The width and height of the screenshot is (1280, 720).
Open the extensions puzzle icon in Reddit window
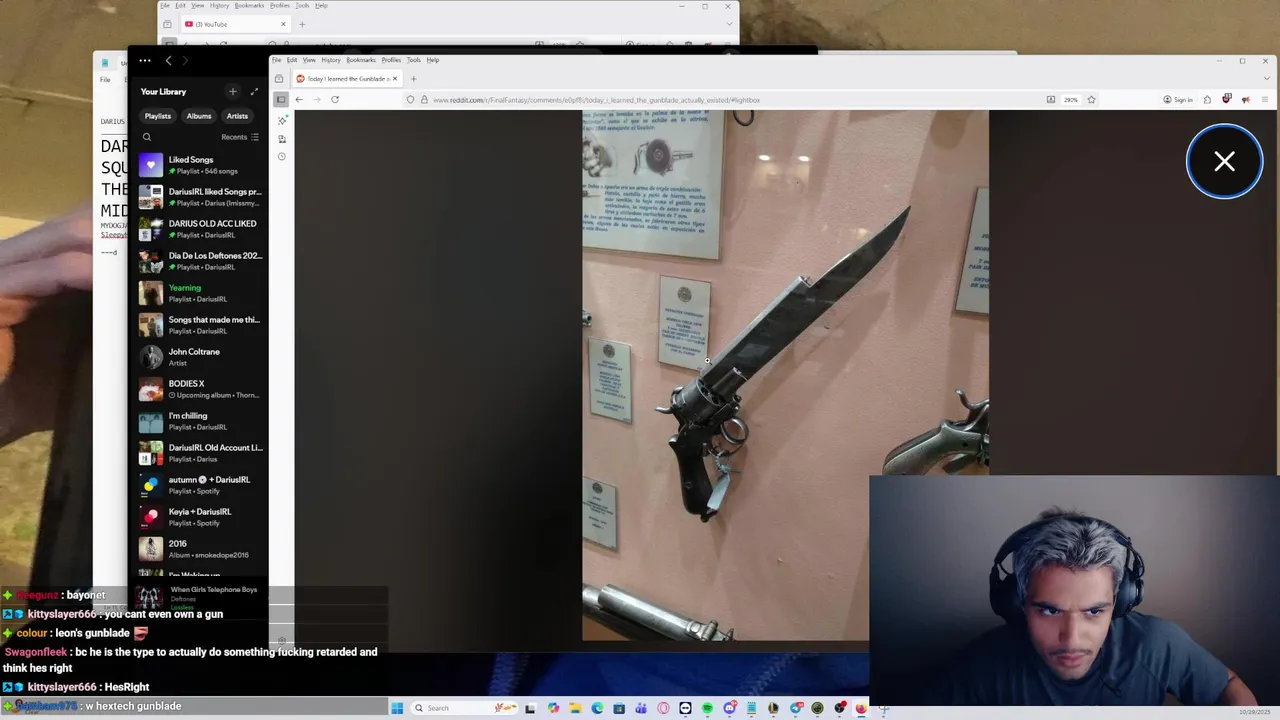(x=1207, y=99)
